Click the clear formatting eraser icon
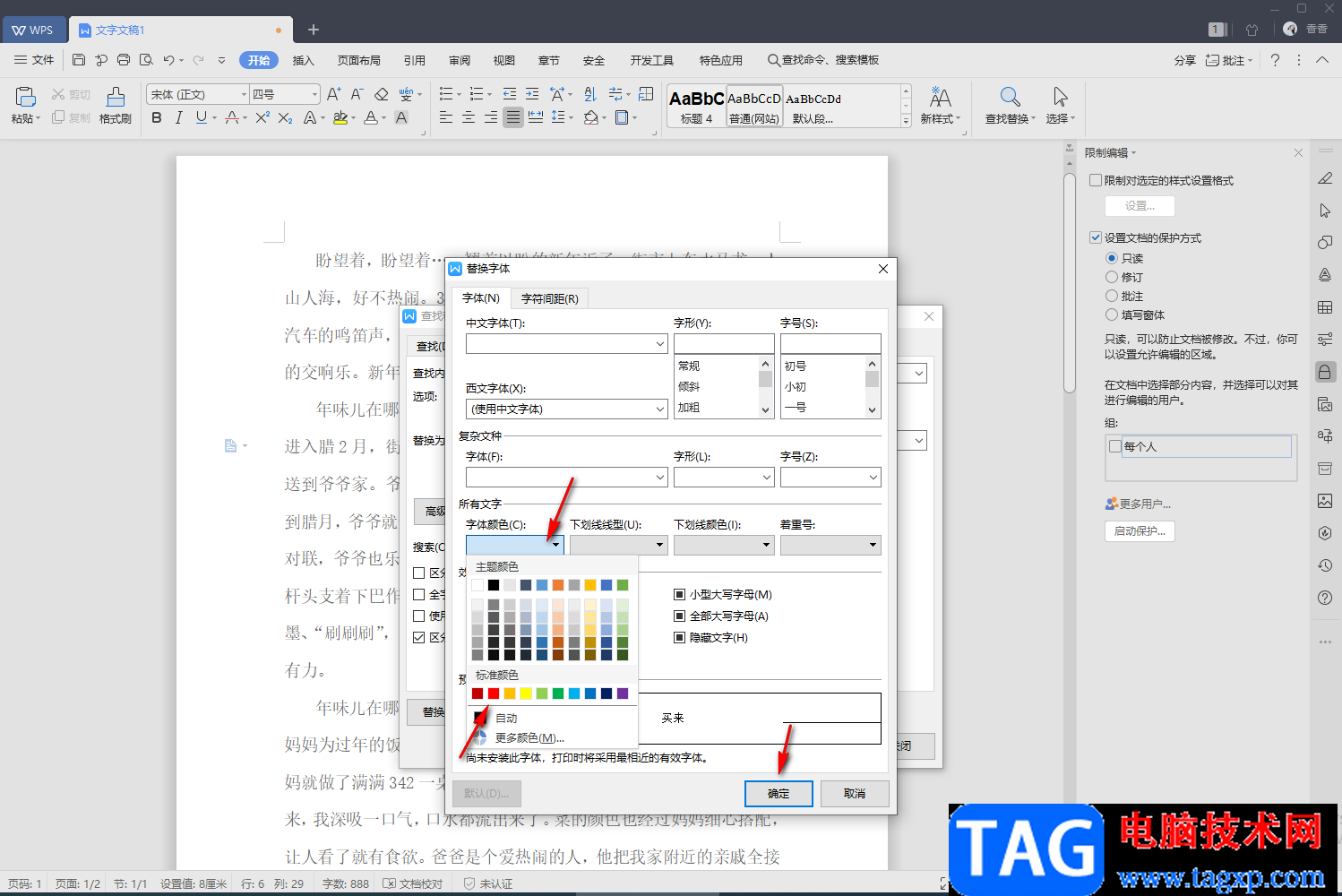The image size is (1342, 896). click(x=382, y=94)
